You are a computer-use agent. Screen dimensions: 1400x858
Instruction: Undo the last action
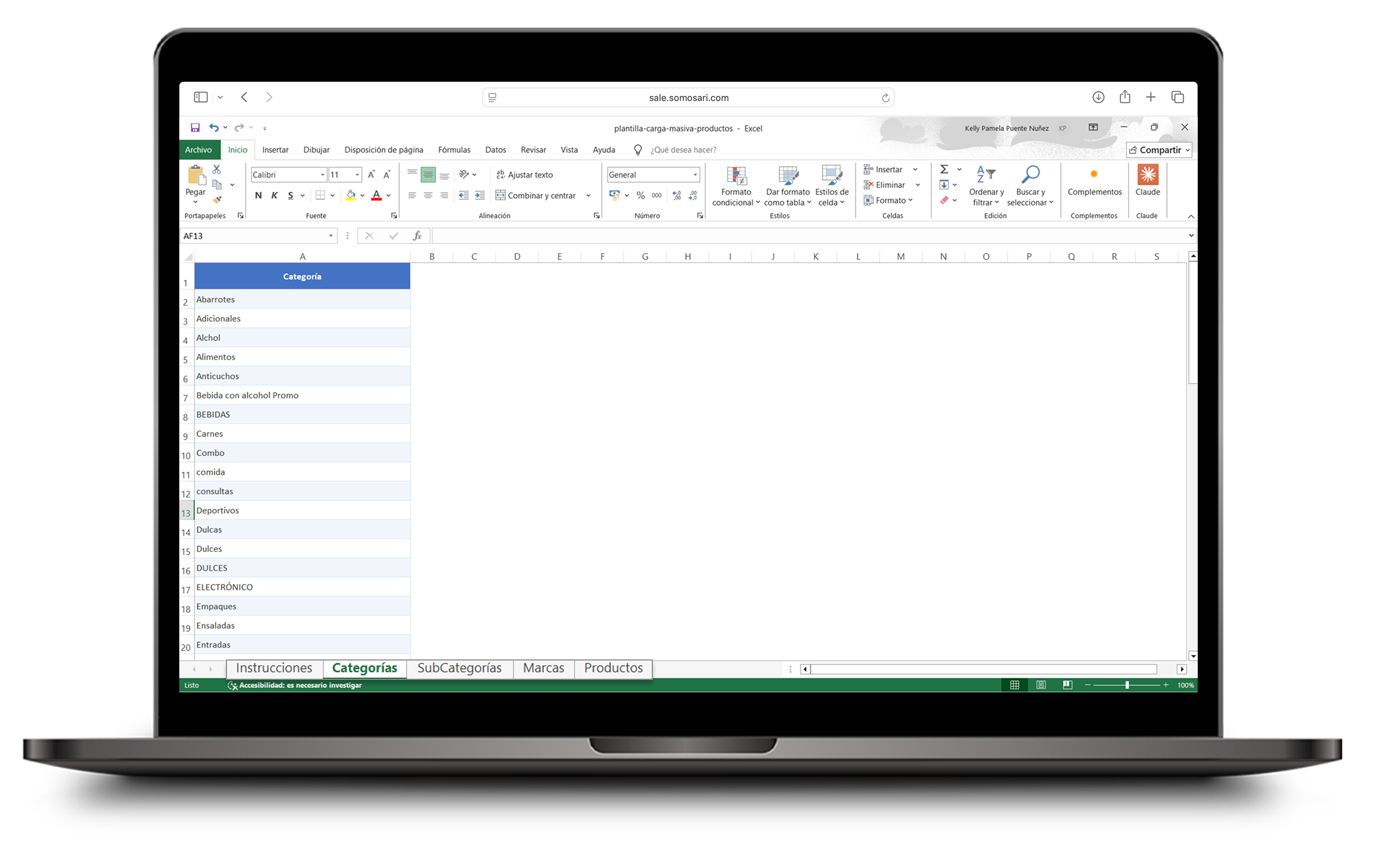click(213, 128)
